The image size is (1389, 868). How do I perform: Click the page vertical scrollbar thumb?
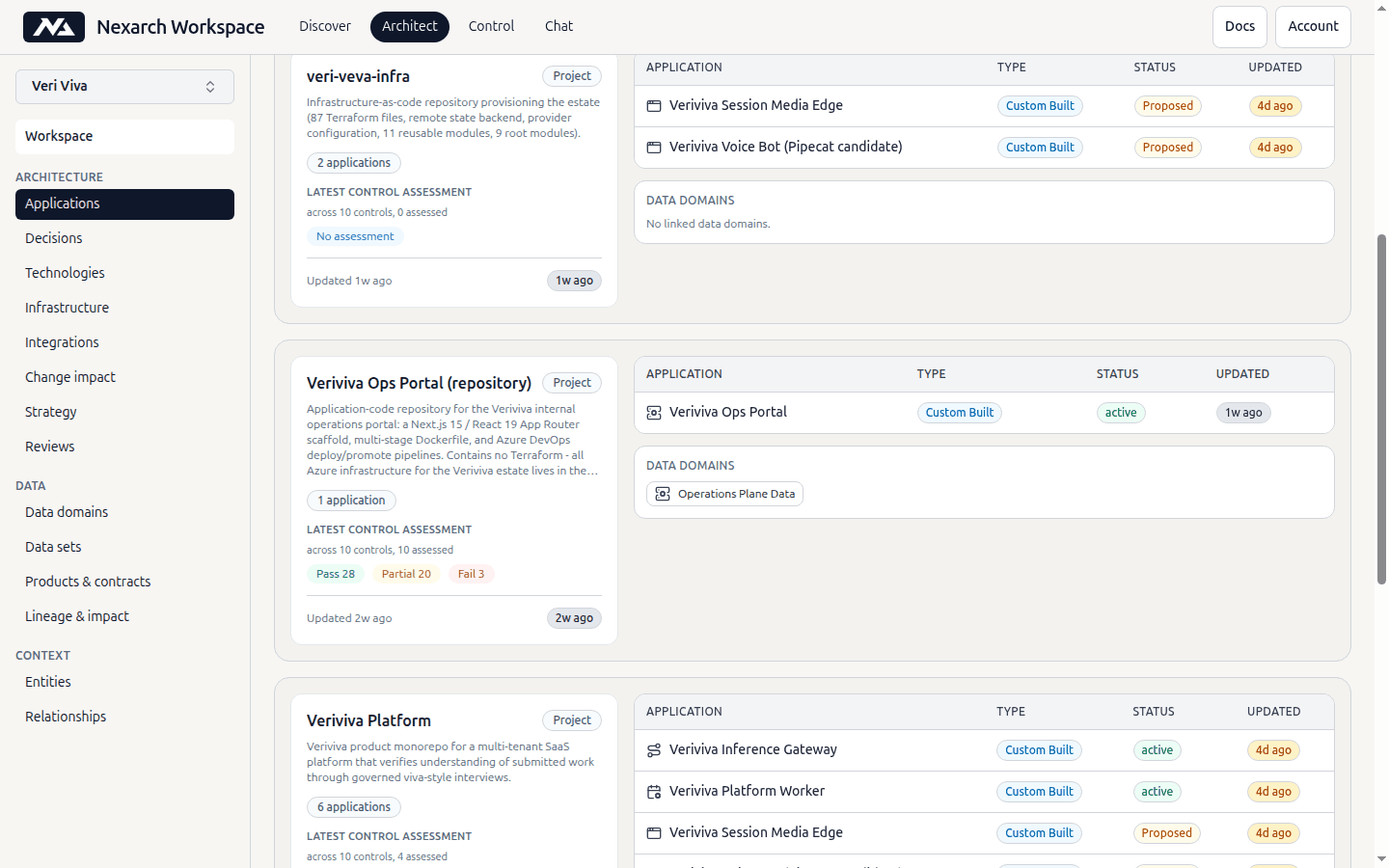pos(1381,409)
